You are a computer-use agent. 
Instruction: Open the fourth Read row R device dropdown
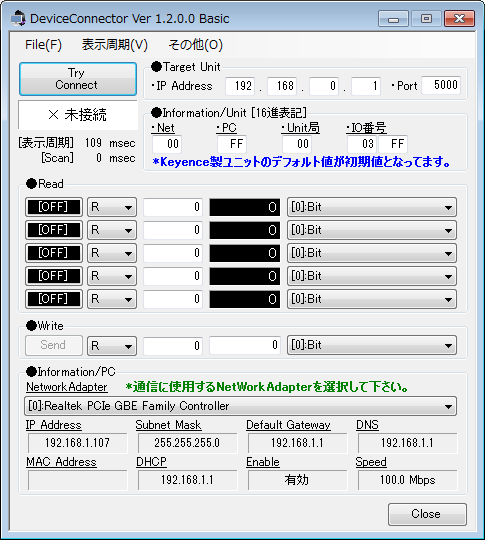pos(112,276)
